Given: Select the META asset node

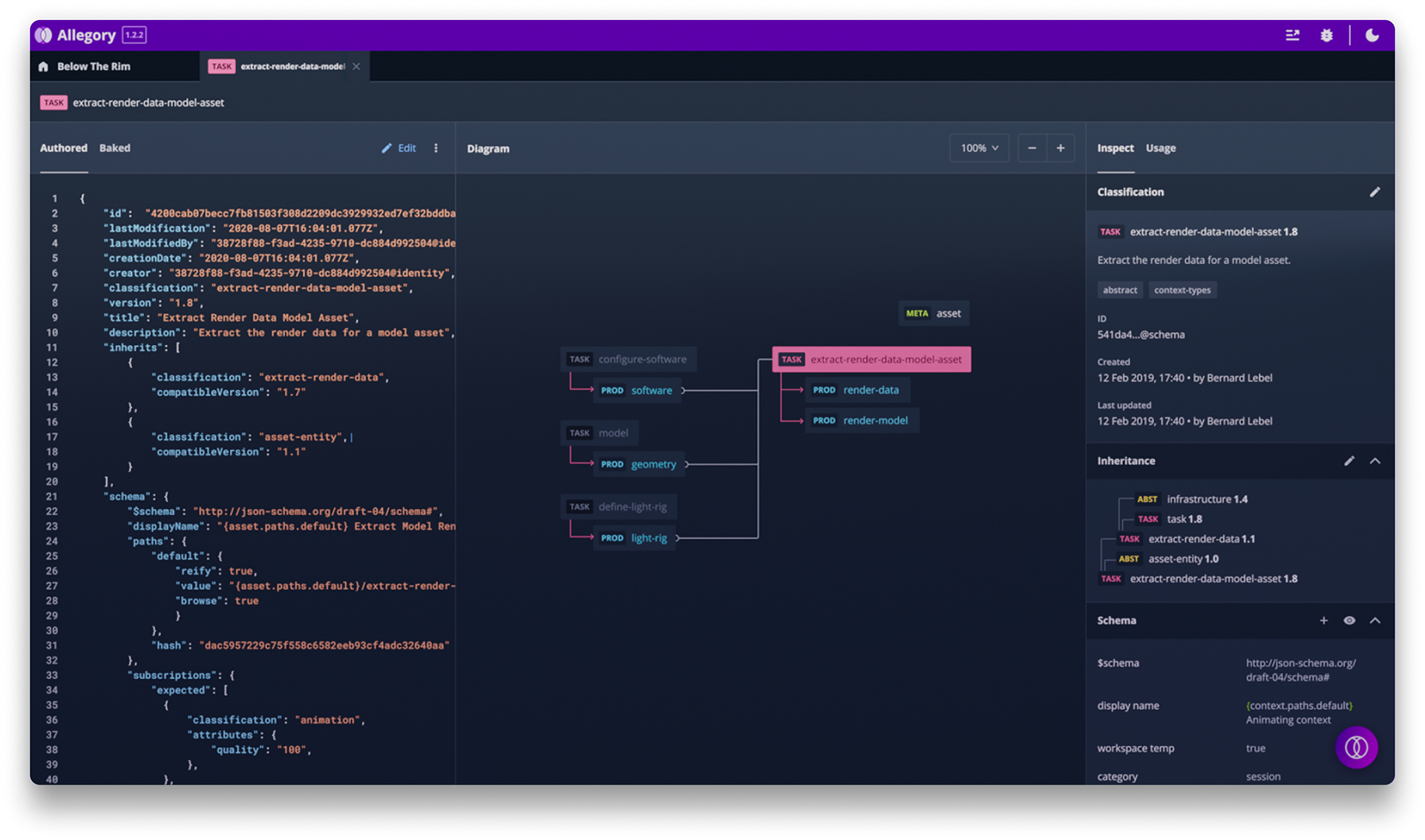Looking at the screenshot, I should click(933, 313).
